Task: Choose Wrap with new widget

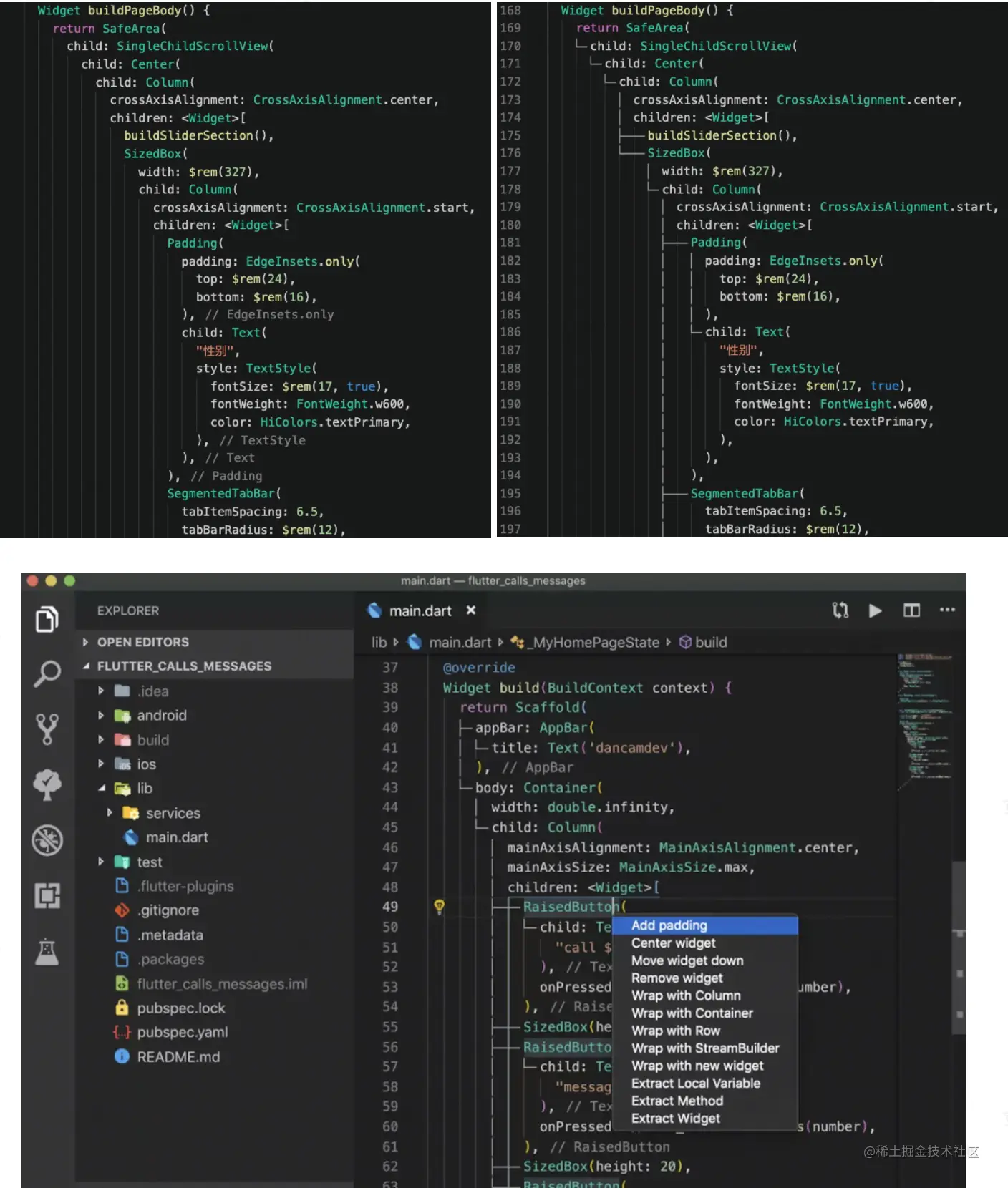Action: [x=705, y=1066]
